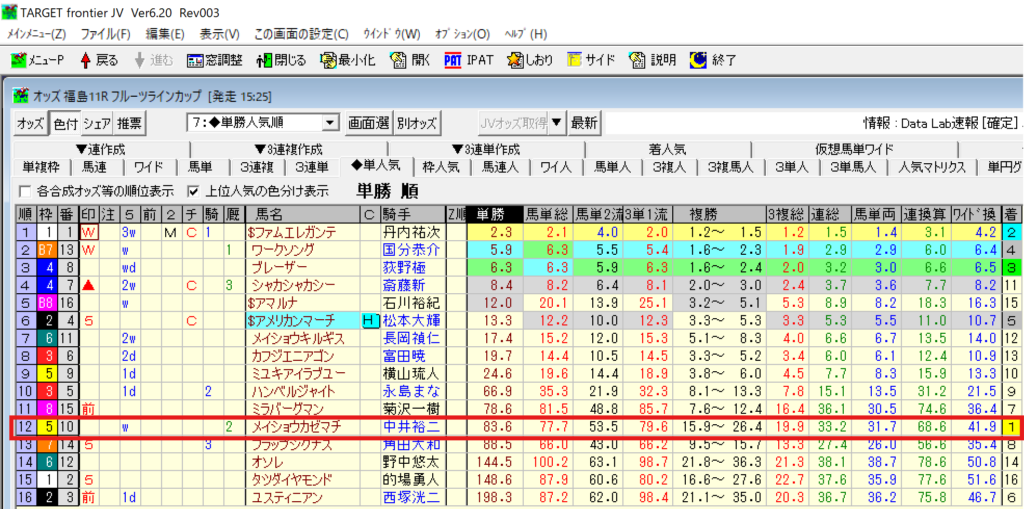Enable 各合成オッズ等の順位表示 checkbox
The width and height of the screenshot is (1024, 509).
point(25,191)
